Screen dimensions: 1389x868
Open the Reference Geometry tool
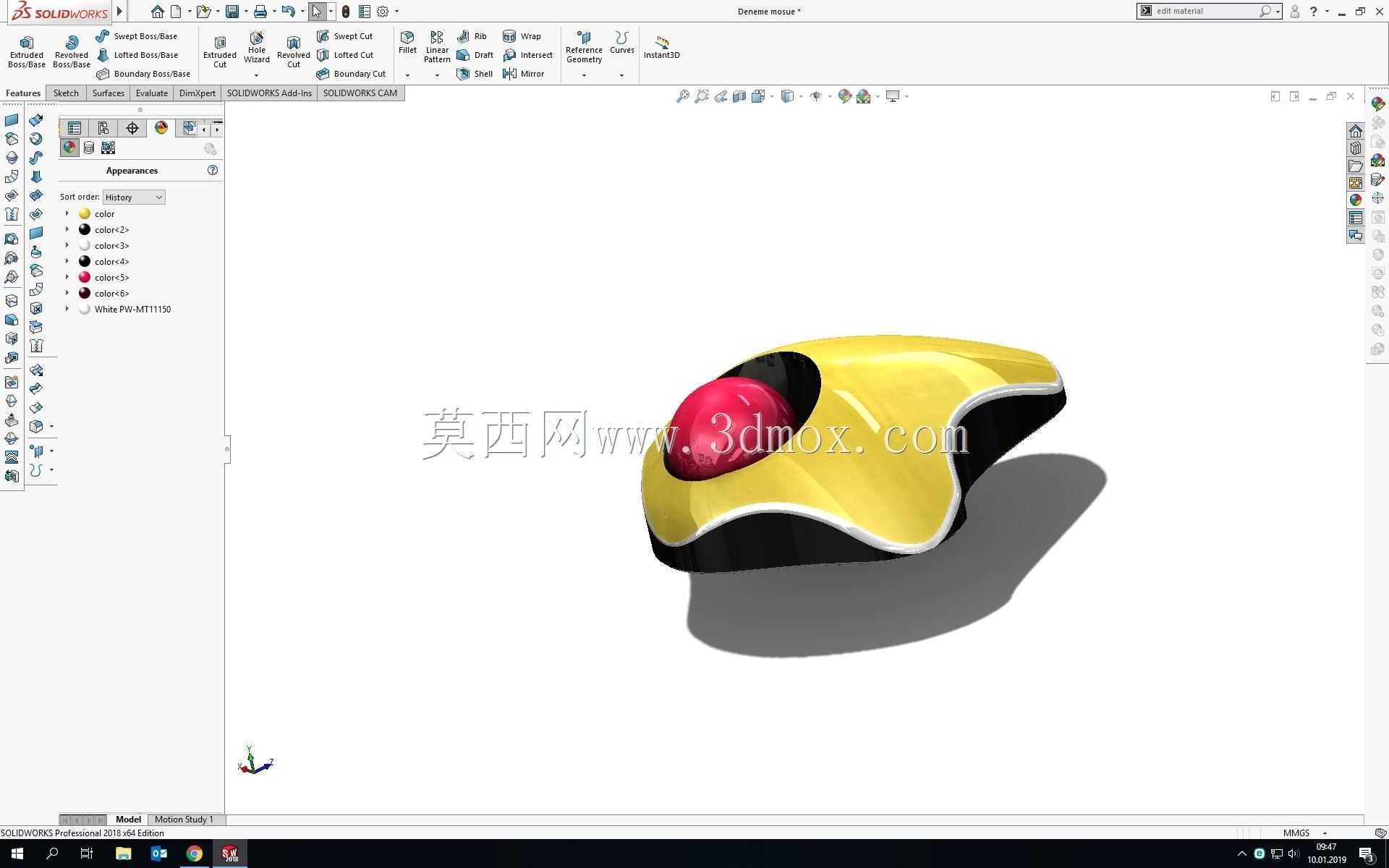click(x=584, y=48)
